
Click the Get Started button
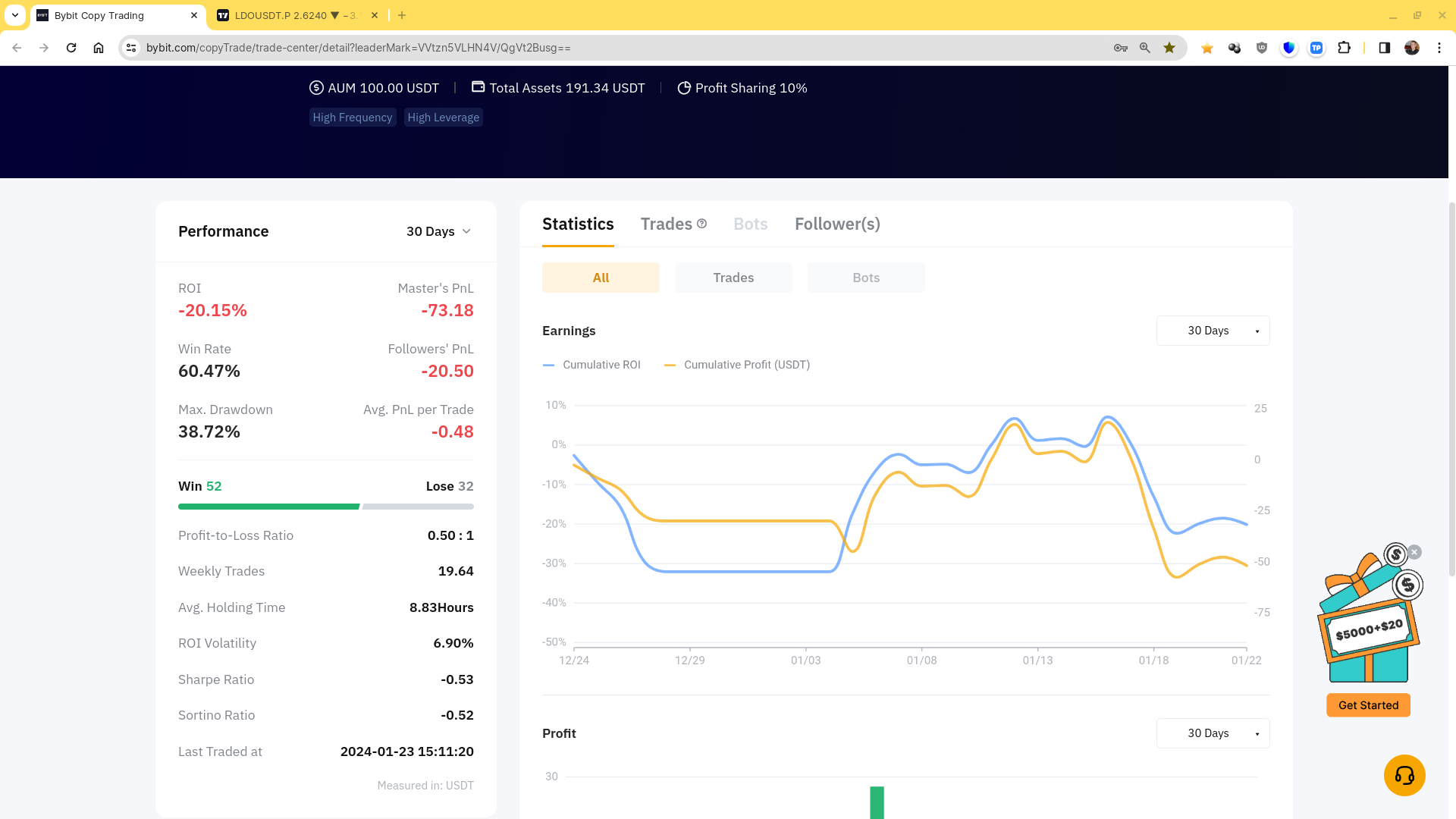tap(1368, 705)
